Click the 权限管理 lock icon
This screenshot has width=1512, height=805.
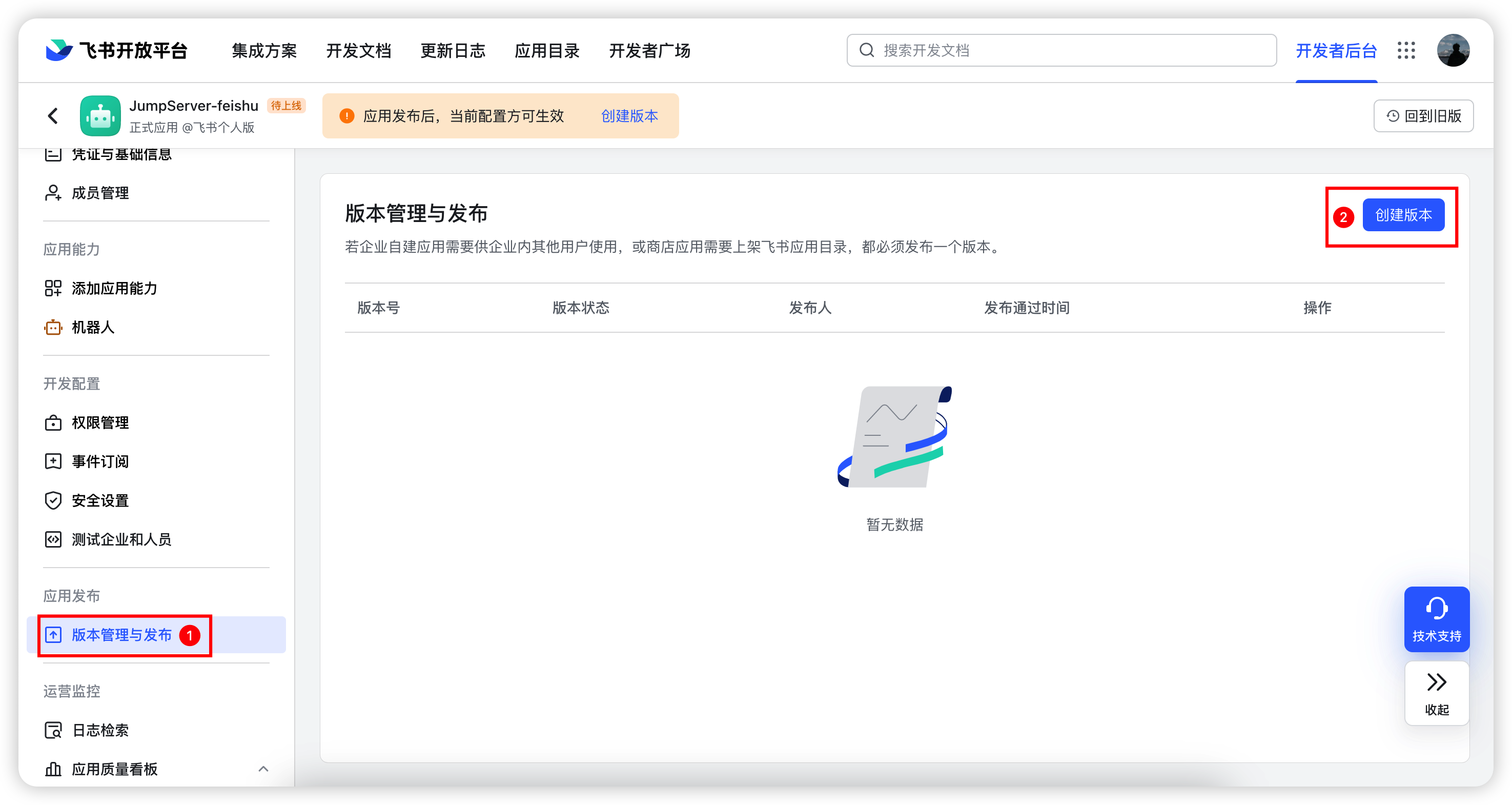(x=53, y=423)
